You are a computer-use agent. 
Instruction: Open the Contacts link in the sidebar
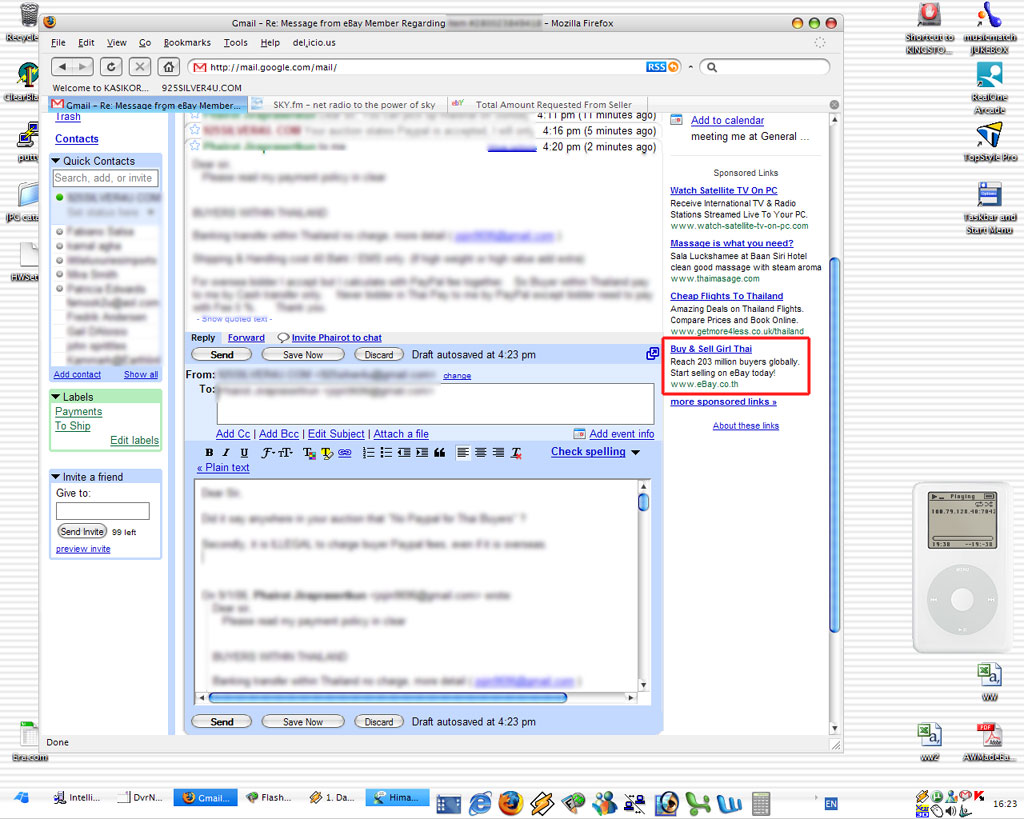pyautogui.click(x=76, y=138)
